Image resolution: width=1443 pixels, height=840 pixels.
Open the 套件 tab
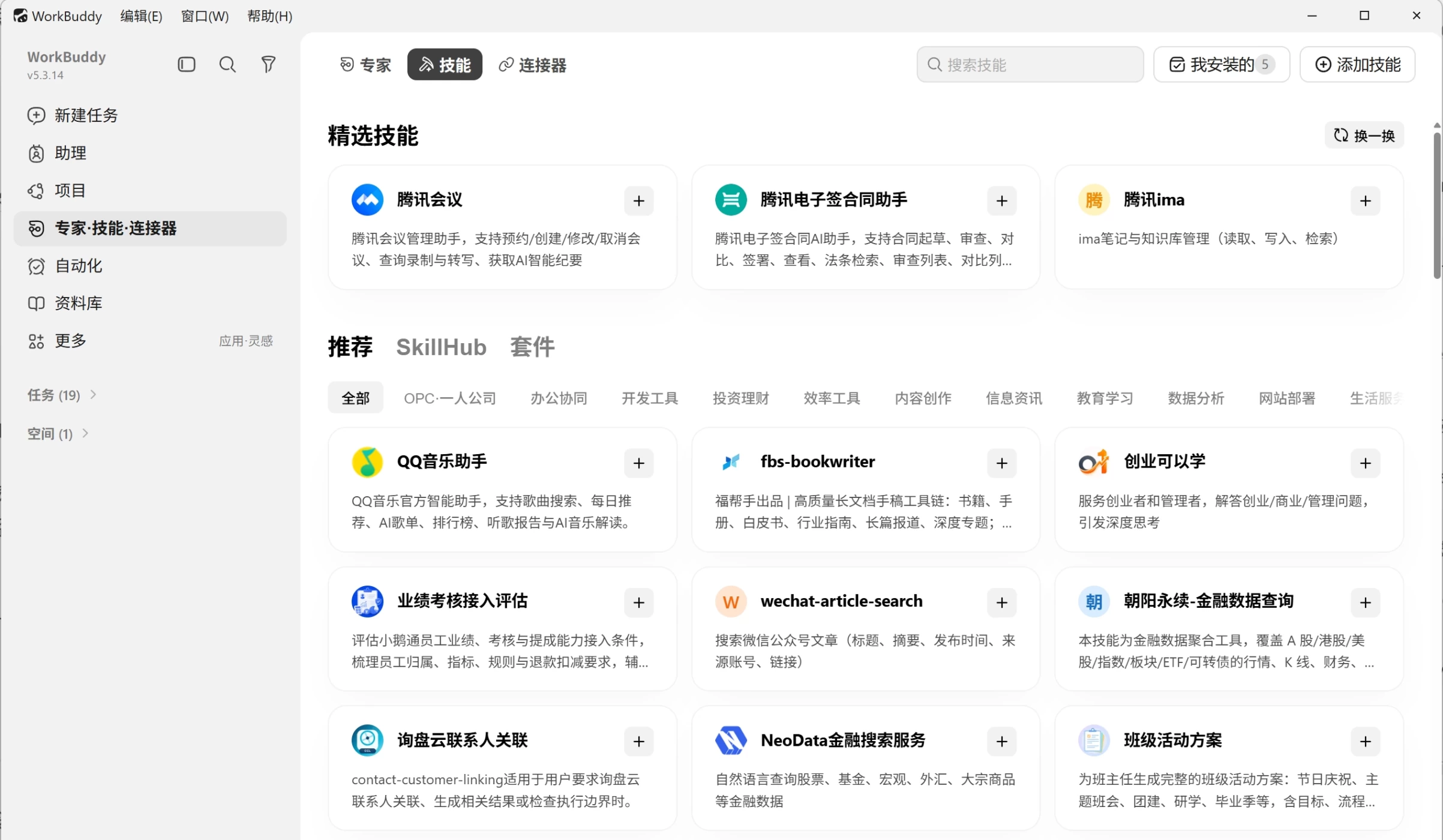tap(532, 347)
